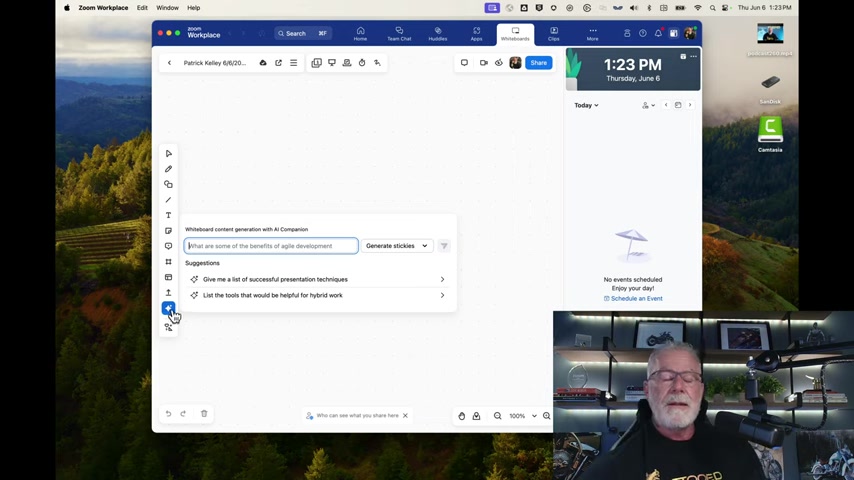Choose the Shapes tool
Screen dimensions: 854x480
tap(168, 184)
